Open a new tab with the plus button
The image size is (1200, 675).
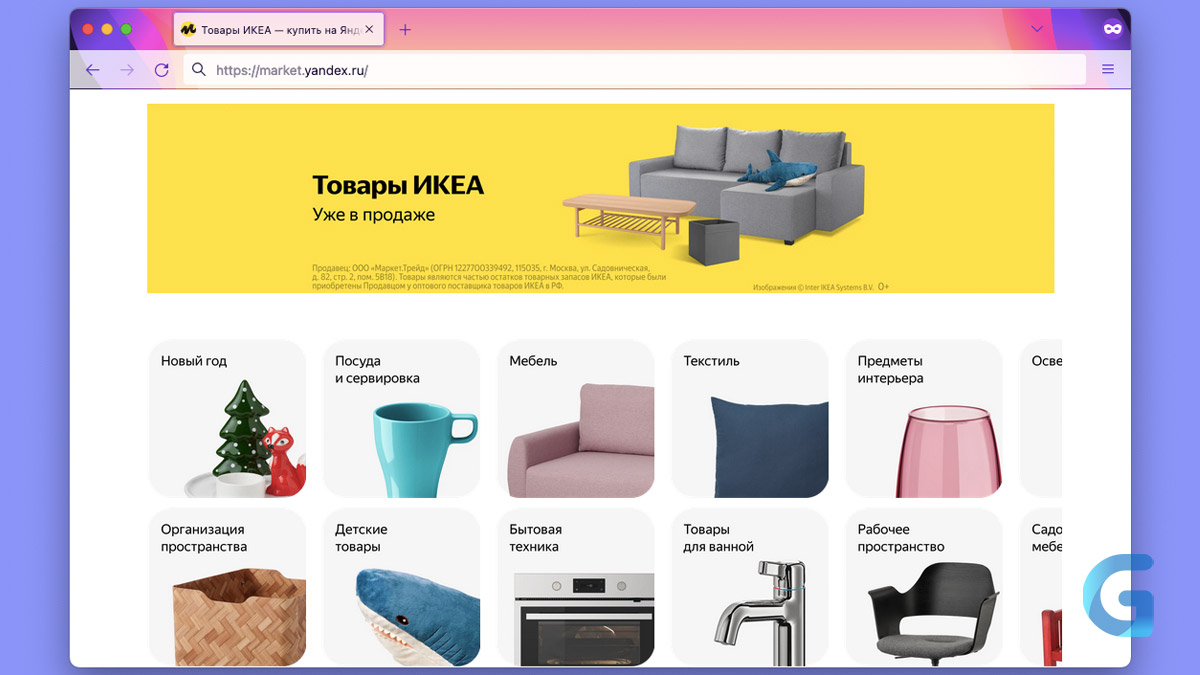405,30
